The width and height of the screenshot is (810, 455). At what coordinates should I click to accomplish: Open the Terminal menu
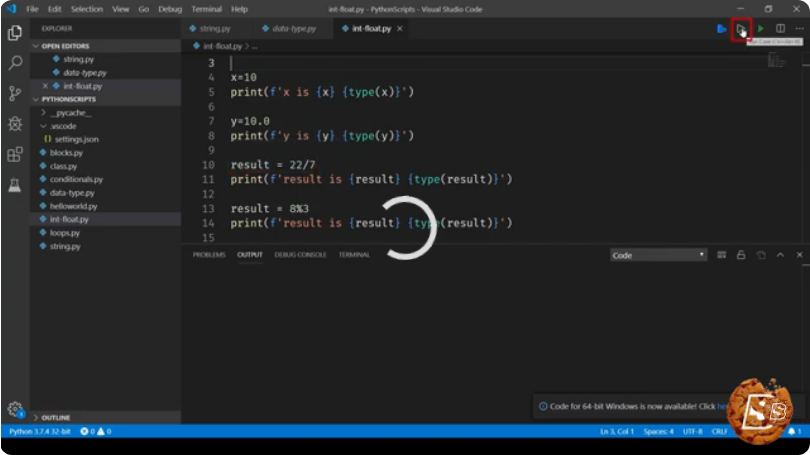207,9
